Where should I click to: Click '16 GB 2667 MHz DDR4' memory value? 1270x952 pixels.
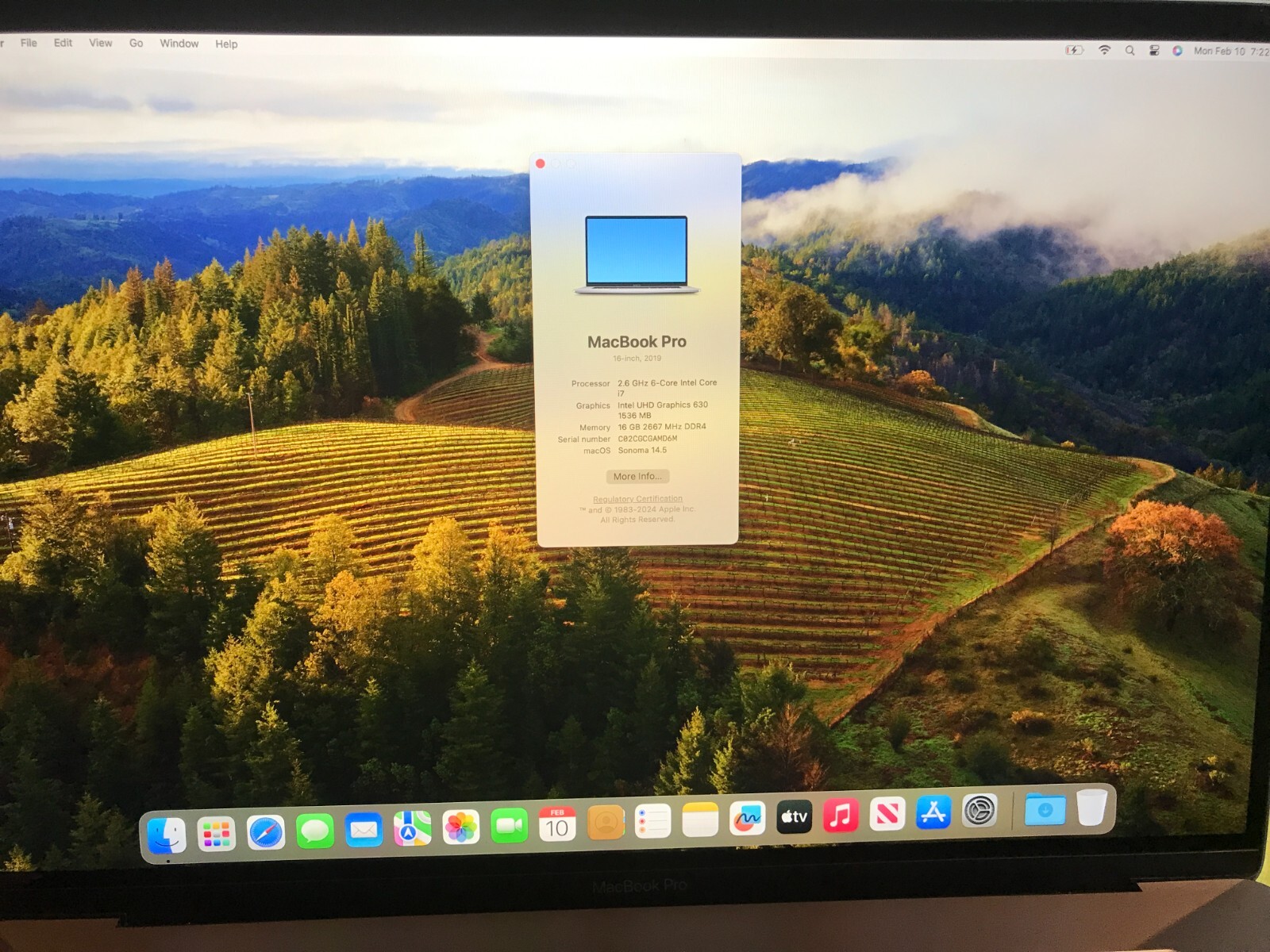662,427
